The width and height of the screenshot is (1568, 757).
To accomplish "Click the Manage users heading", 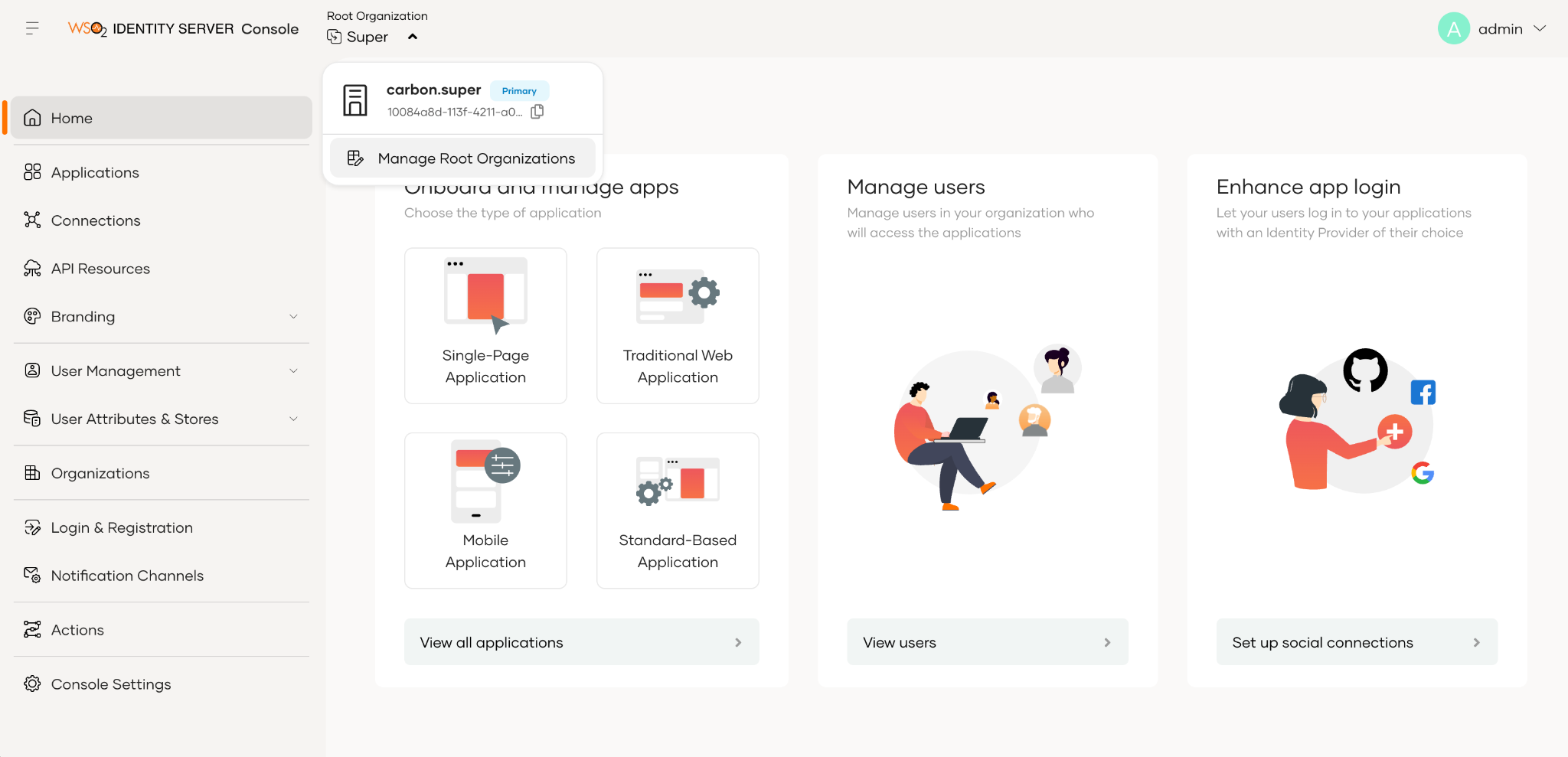I will 916,187.
